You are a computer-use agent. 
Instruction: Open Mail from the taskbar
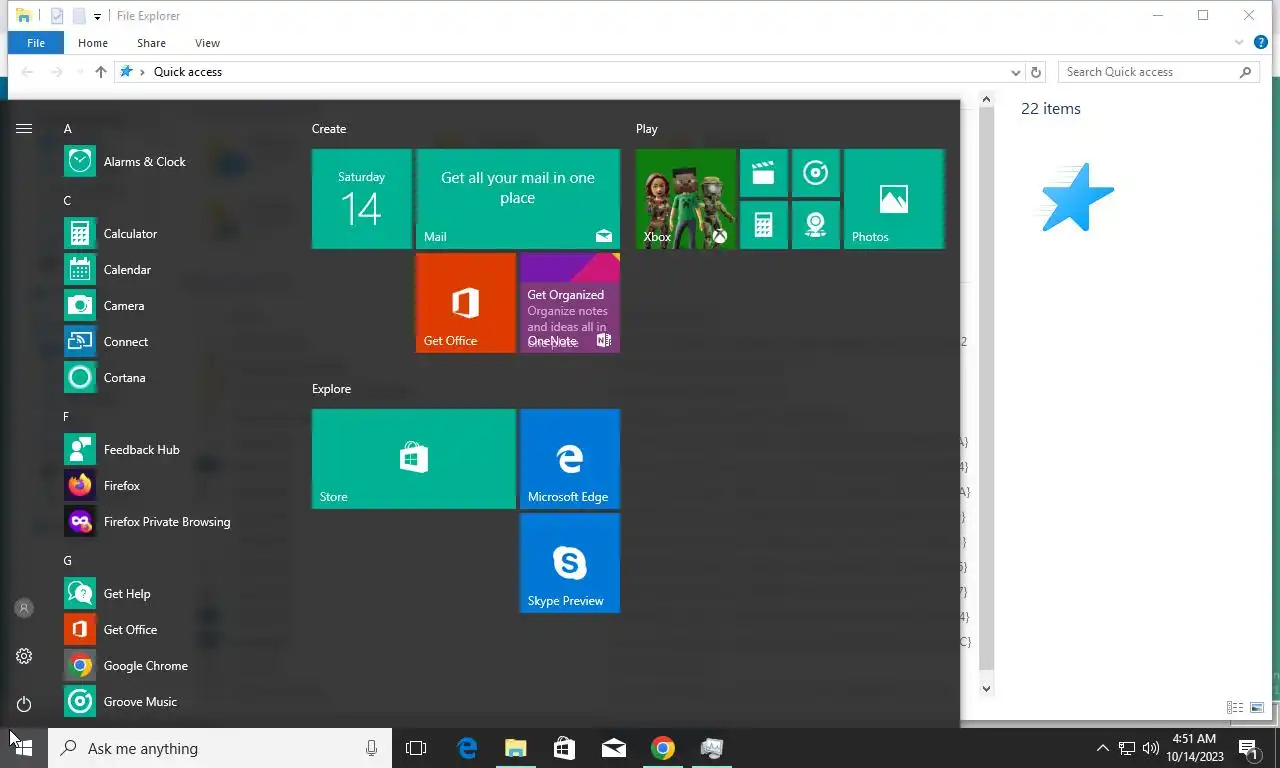[x=614, y=748]
